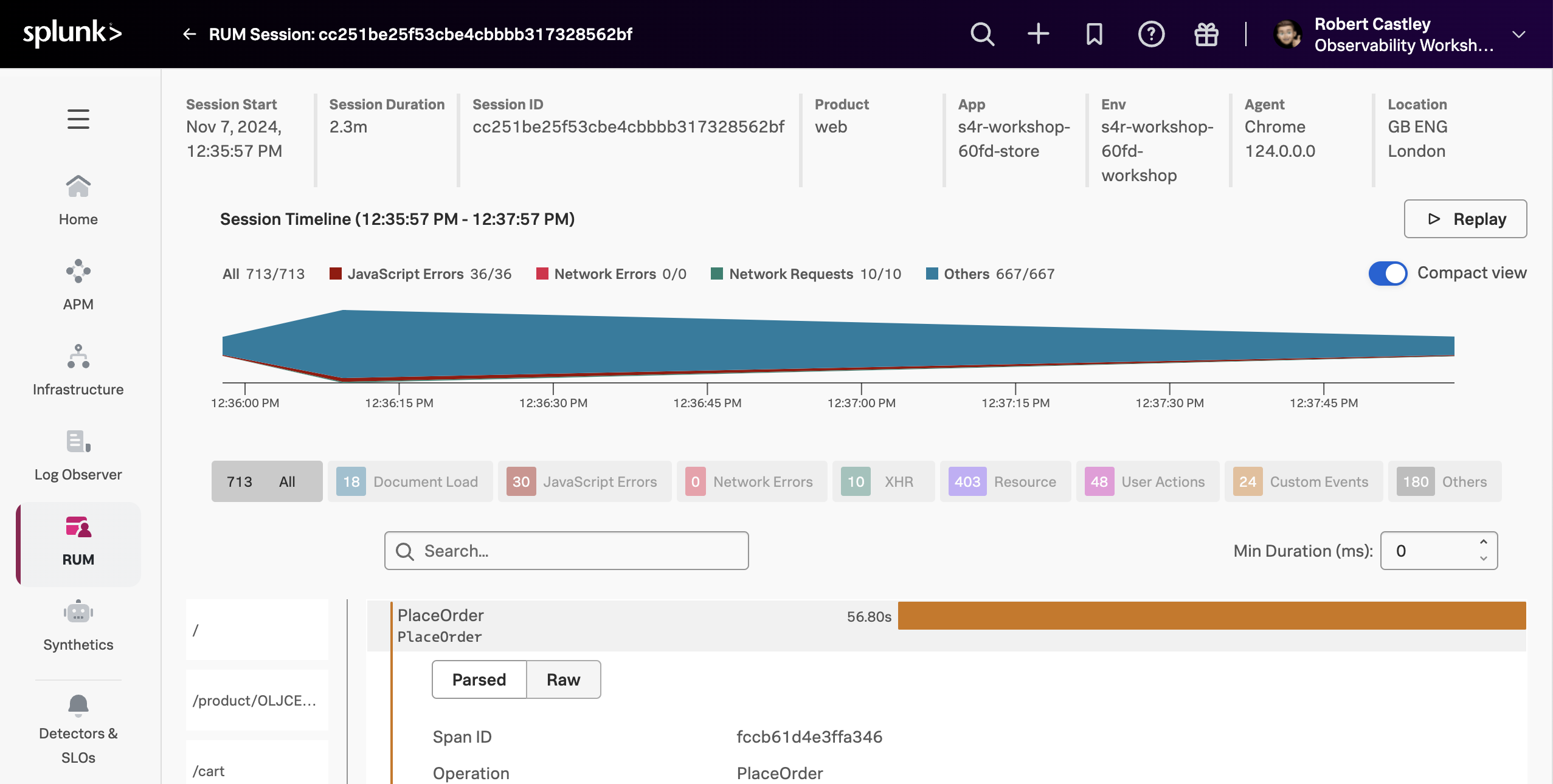Screen dimensions: 1553x784
Task: Collapse sidebar with hamburger menu icon
Action: (x=78, y=119)
